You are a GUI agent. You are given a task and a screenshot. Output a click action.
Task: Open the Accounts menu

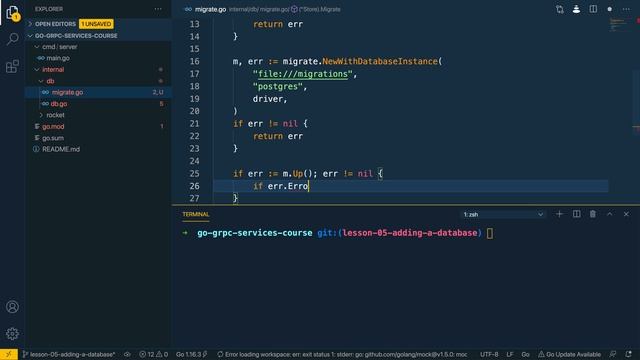pyautogui.click(x=12, y=307)
